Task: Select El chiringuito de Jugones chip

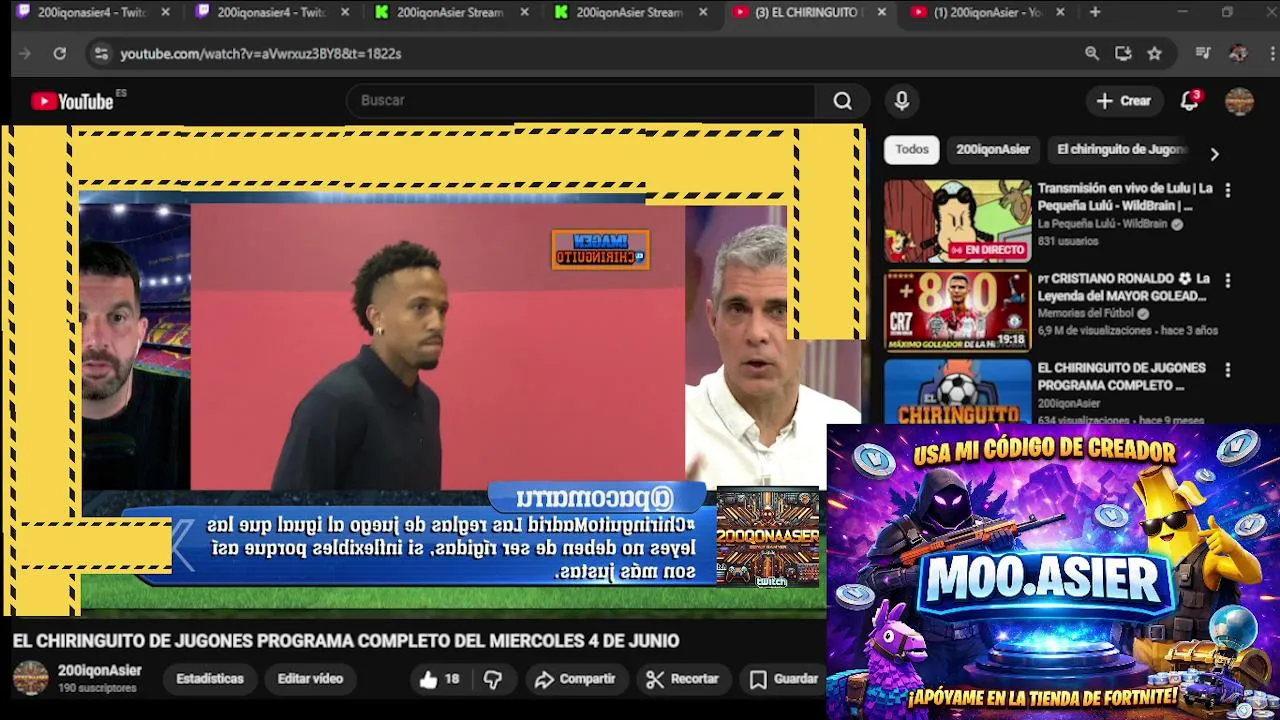Action: coord(1121,150)
